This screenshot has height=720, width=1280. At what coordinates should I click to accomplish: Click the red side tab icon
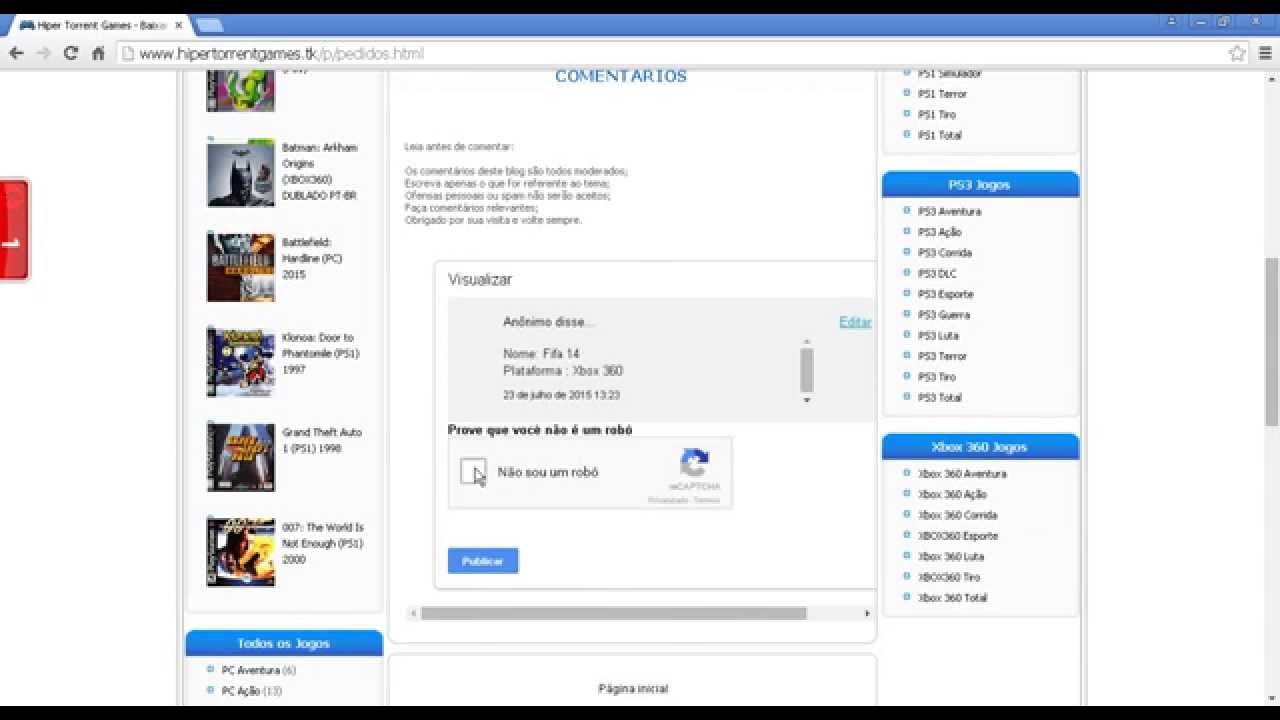pos(13,230)
